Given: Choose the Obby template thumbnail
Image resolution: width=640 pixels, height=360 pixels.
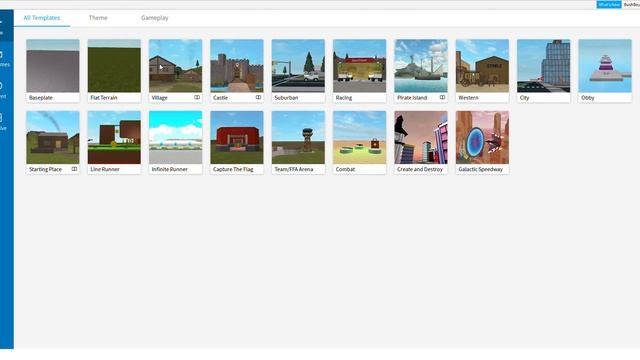Looking at the screenshot, I should tap(605, 66).
